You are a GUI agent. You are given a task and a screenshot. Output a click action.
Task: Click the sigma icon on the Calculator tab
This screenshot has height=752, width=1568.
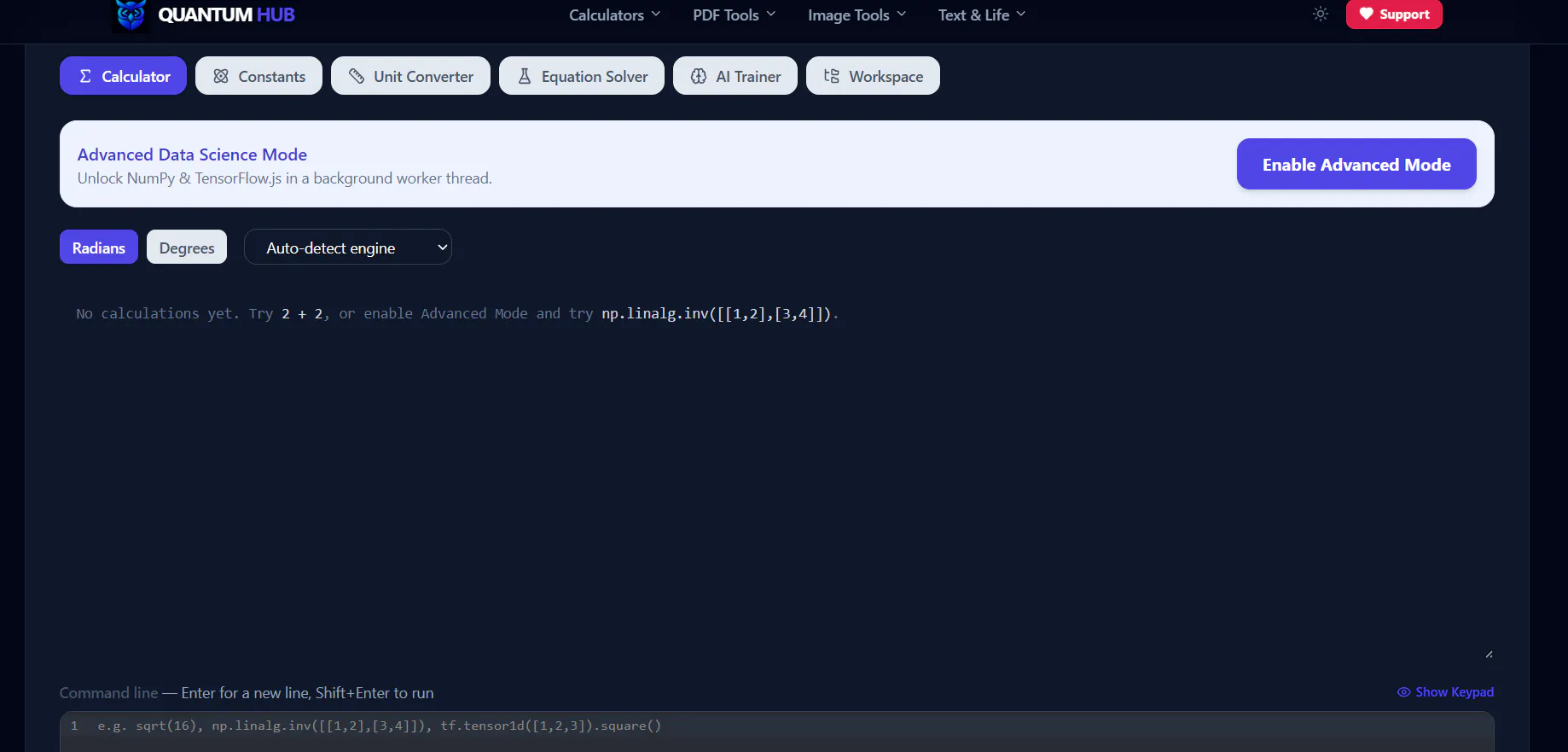point(85,76)
